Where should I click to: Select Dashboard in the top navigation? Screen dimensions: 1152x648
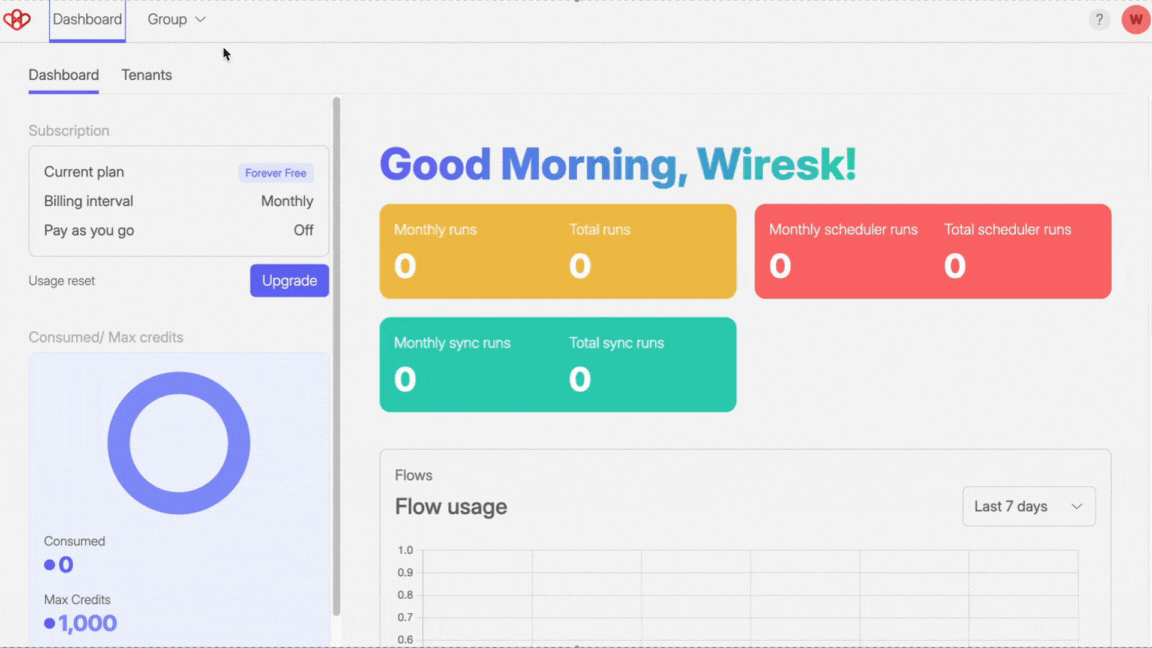[x=87, y=20]
